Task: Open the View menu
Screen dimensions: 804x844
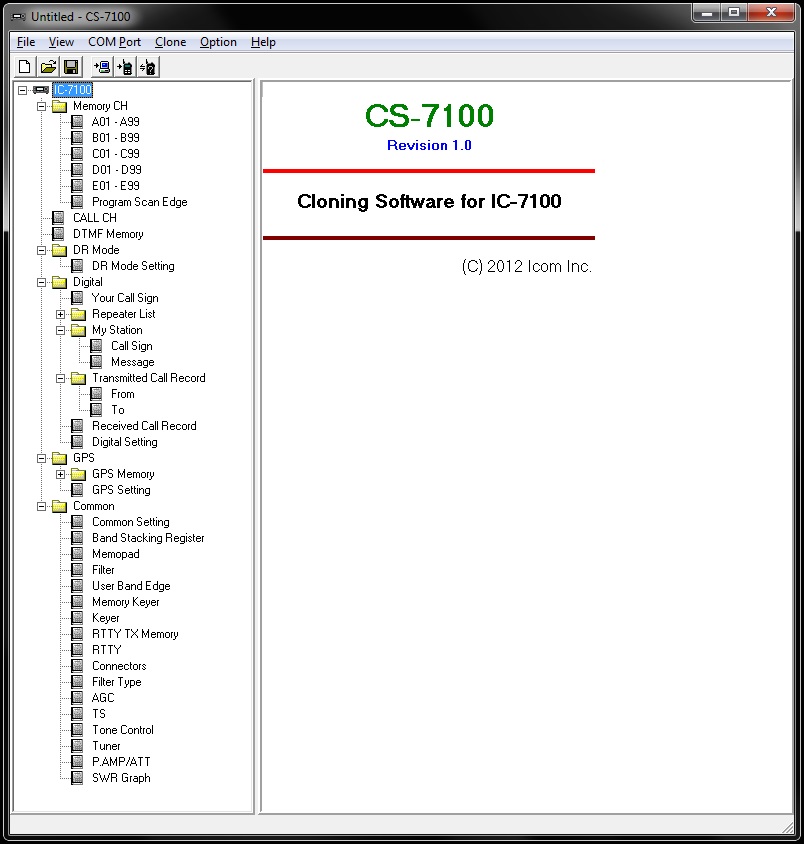Action: [x=61, y=42]
